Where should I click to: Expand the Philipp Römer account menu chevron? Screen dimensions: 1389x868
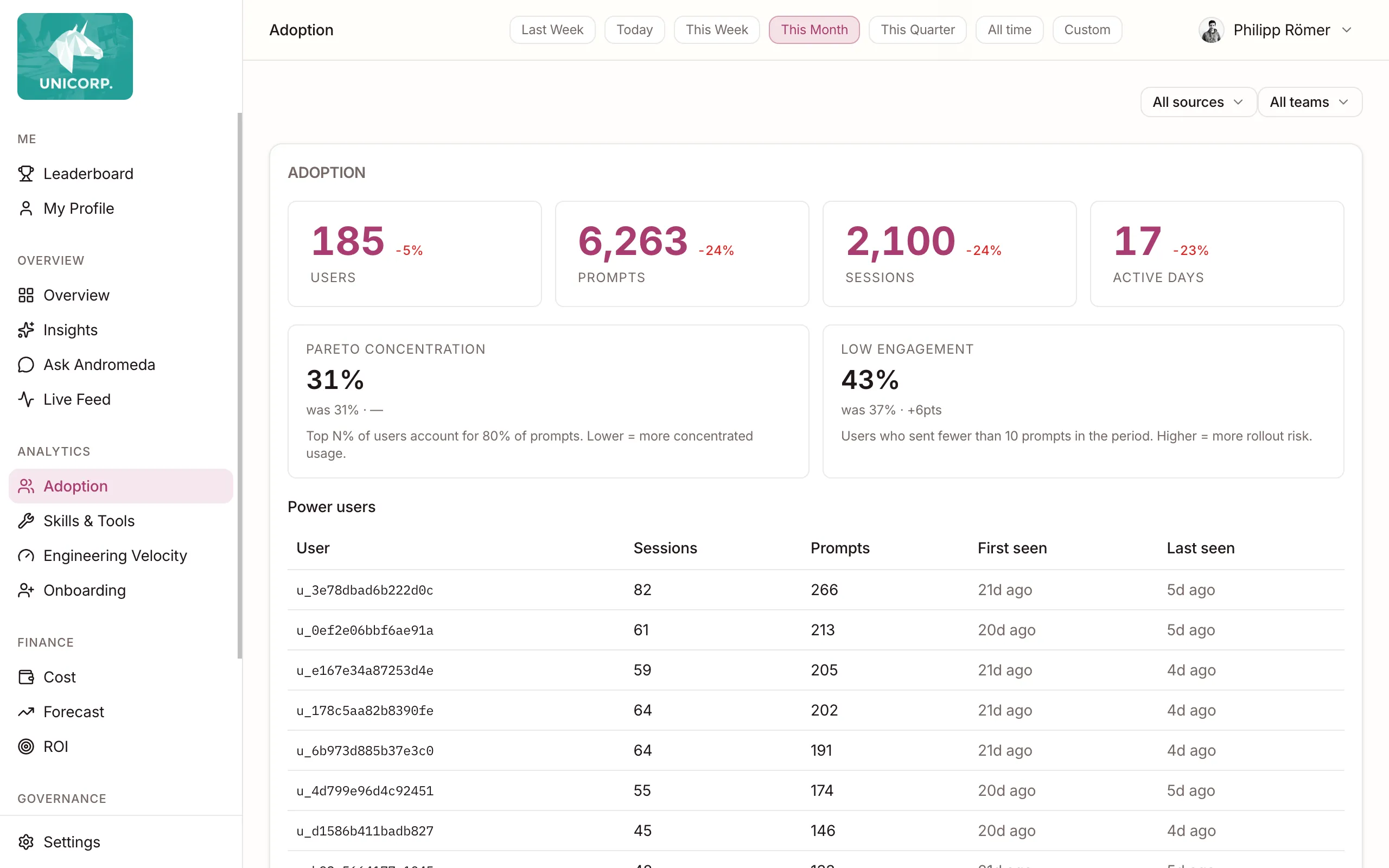pyautogui.click(x=1347, y=30)
